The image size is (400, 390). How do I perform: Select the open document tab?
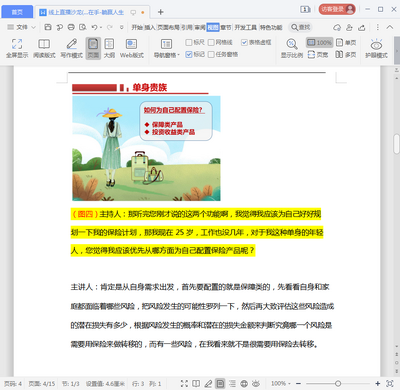(92, 12)
